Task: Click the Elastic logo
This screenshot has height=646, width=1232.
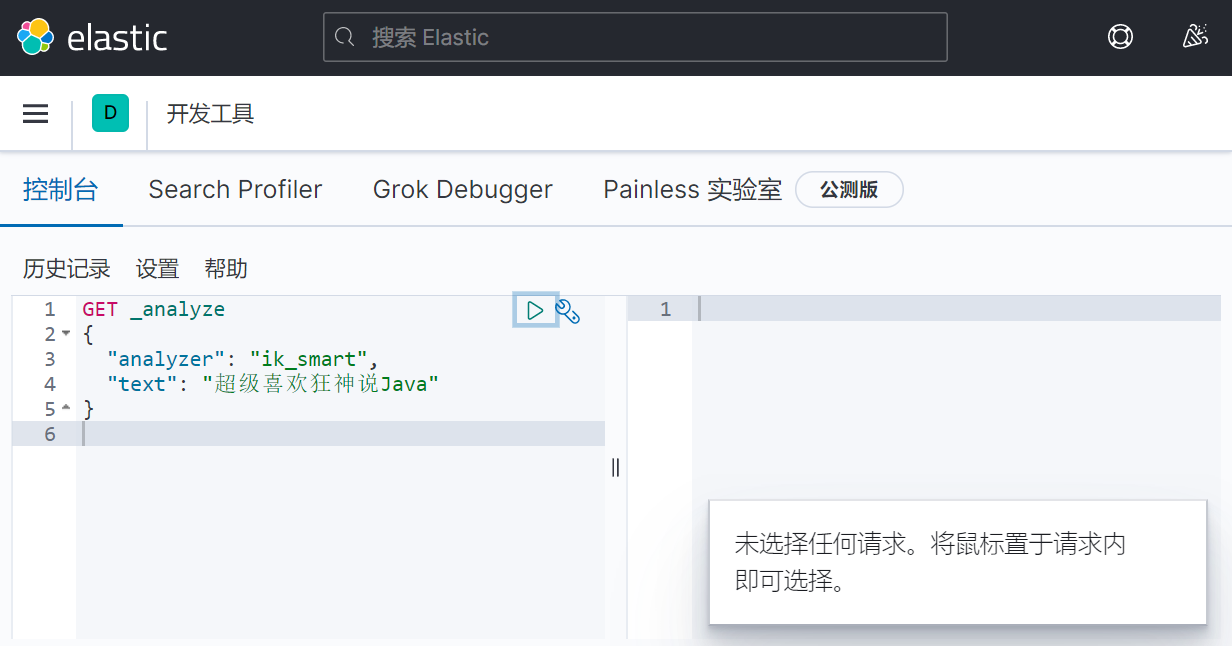Action: point(92,37)
